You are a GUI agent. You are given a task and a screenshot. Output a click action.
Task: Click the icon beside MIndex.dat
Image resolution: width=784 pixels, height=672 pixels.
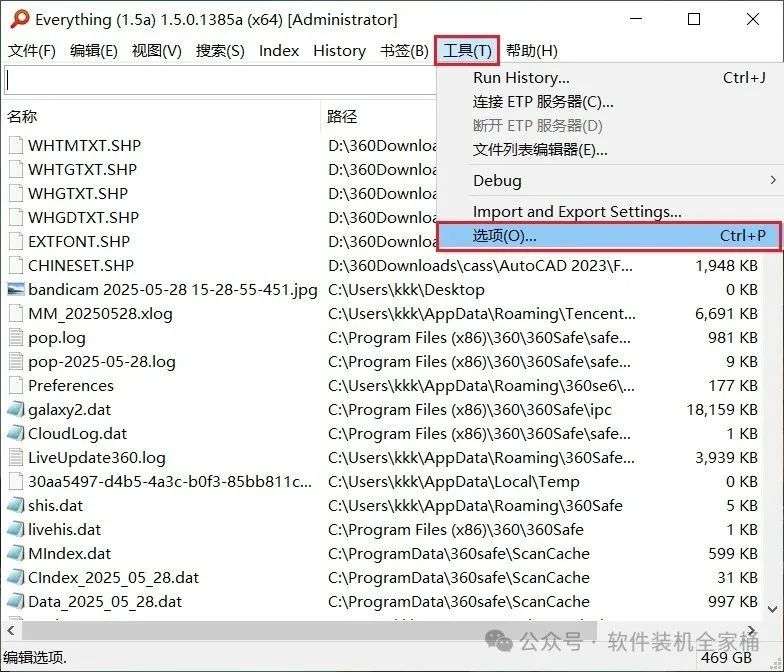coord(16,554)
